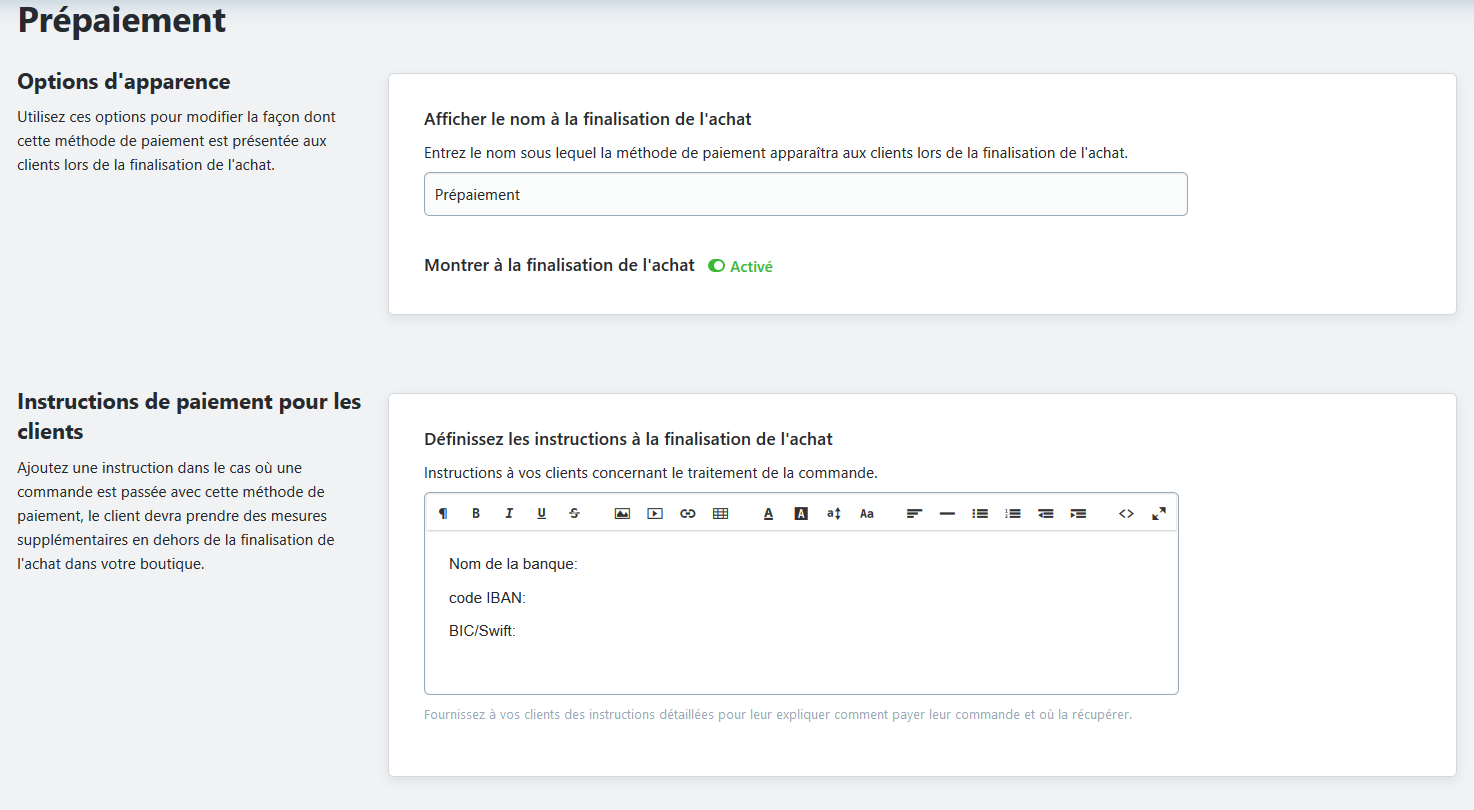Click the 'Nom de la banque:' line
The image size is (1474, 810).
513,564
